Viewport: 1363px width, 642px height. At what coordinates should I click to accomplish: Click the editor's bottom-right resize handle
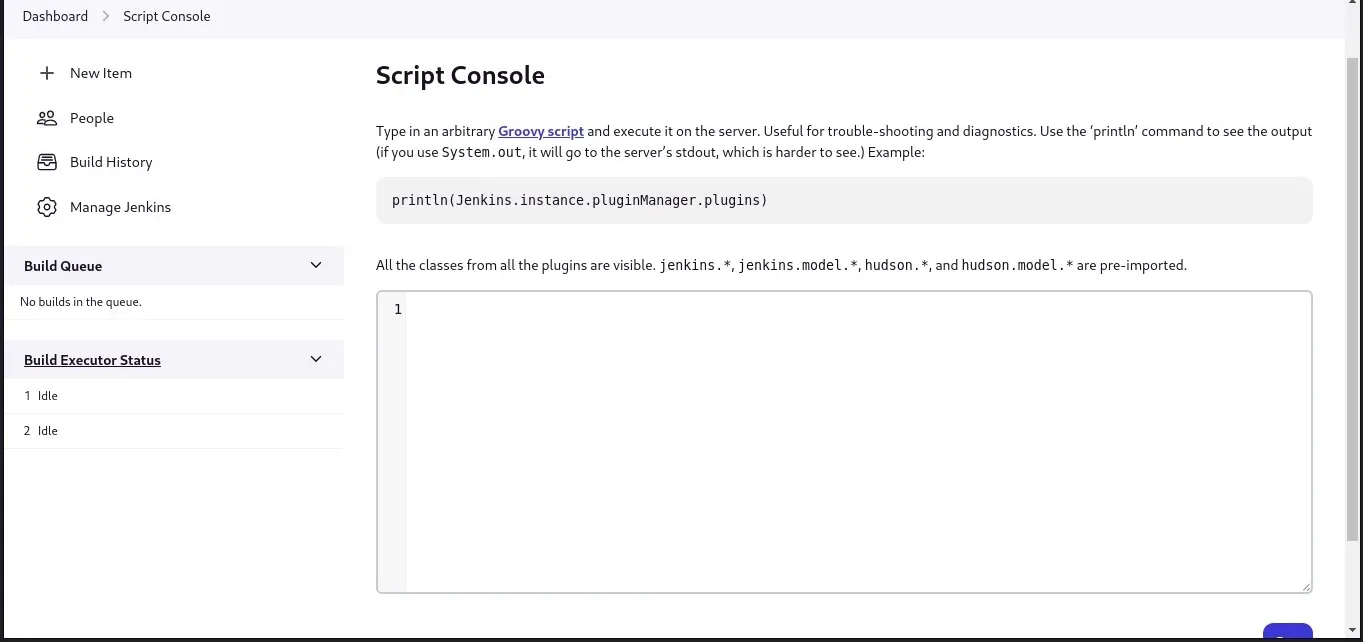click(x=1305, y=586)
